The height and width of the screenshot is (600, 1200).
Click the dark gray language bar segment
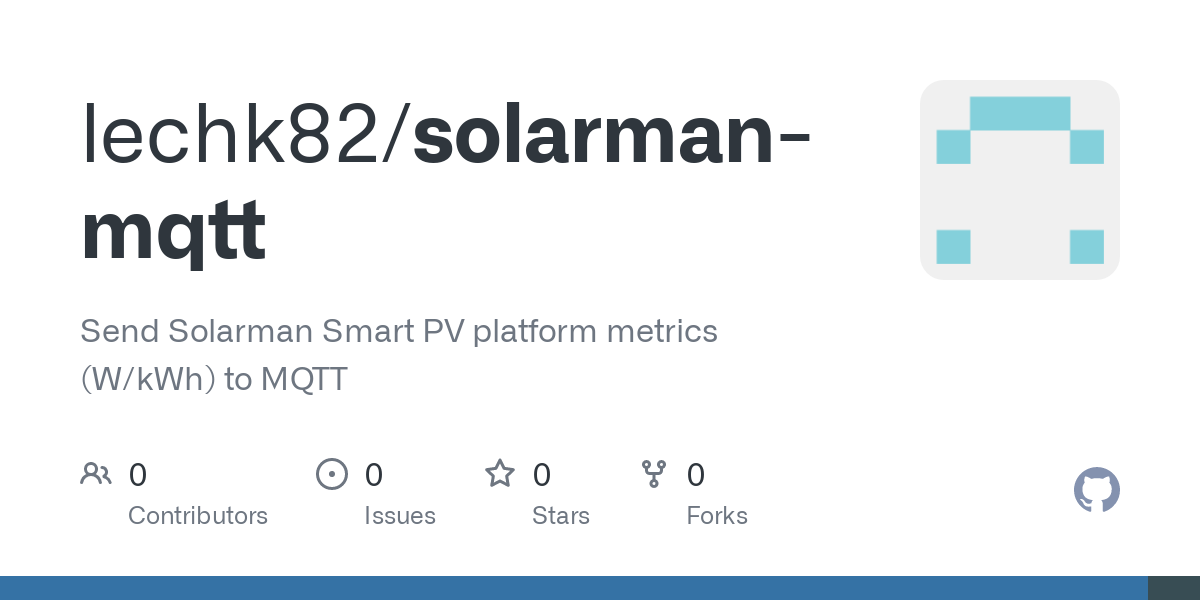(x=1174, y=588)
